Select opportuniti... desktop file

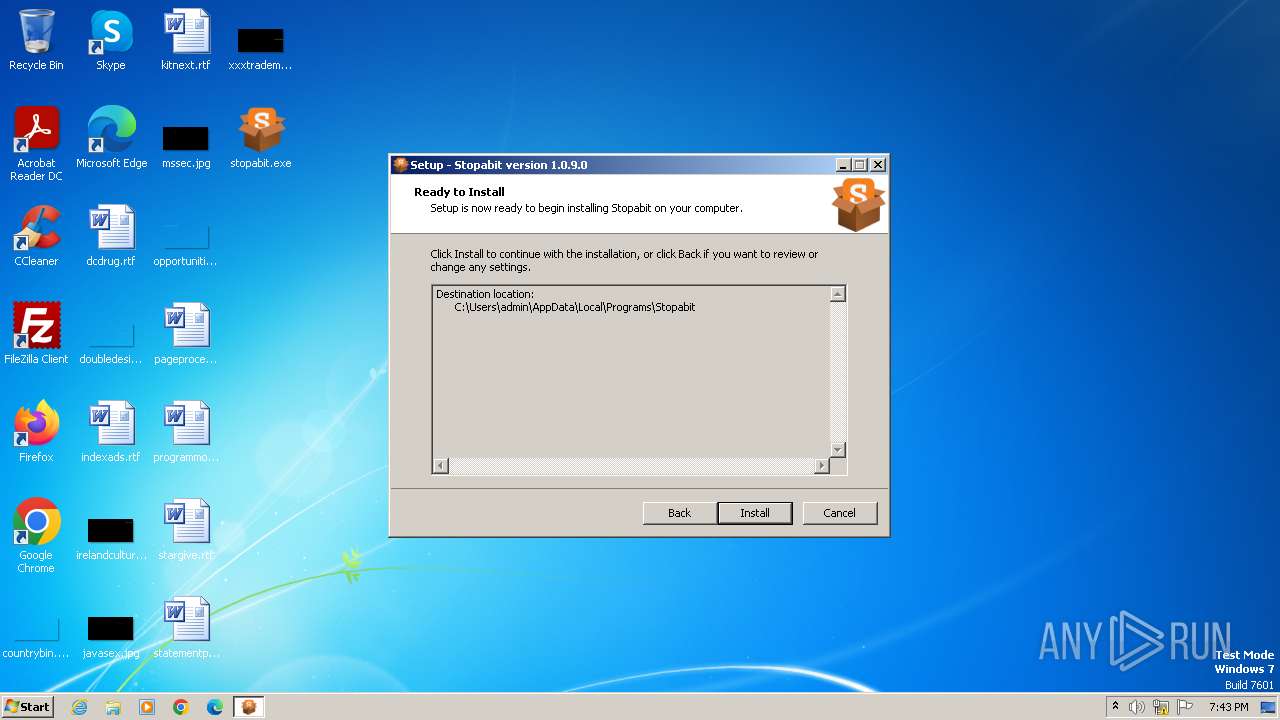point(186,244)
